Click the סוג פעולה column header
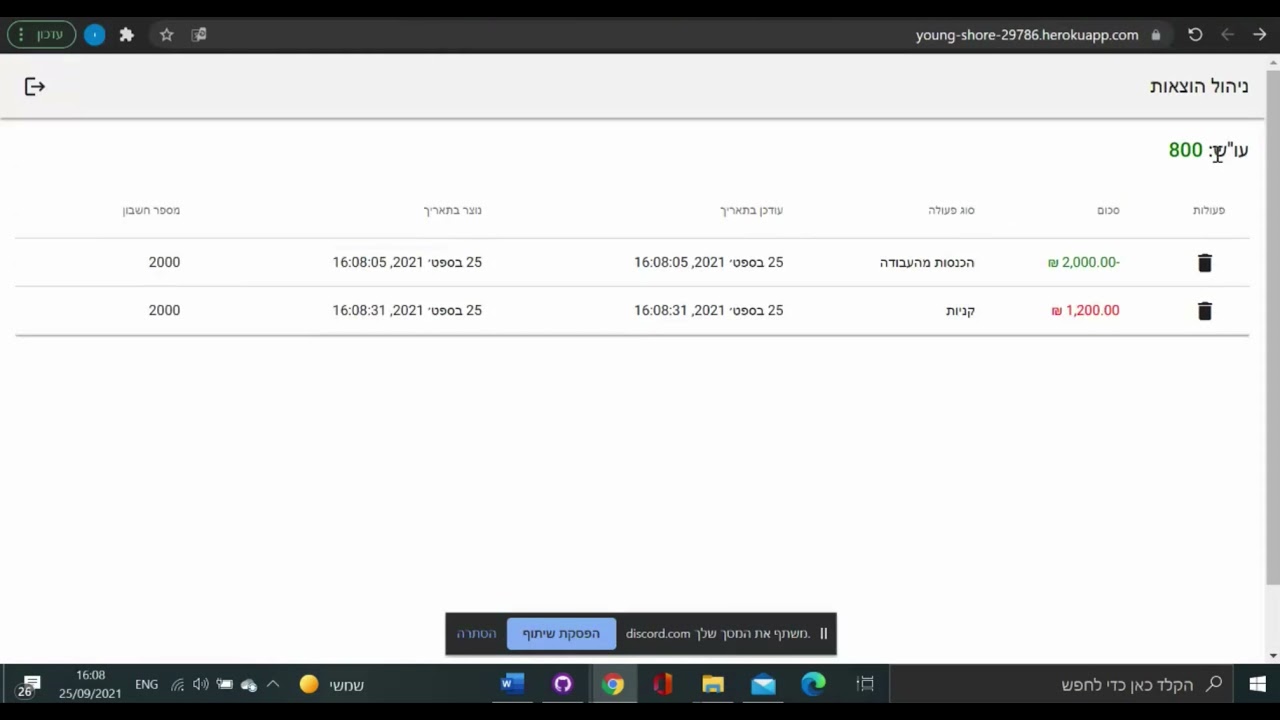 pyautogui.click(x=951, y=211)
